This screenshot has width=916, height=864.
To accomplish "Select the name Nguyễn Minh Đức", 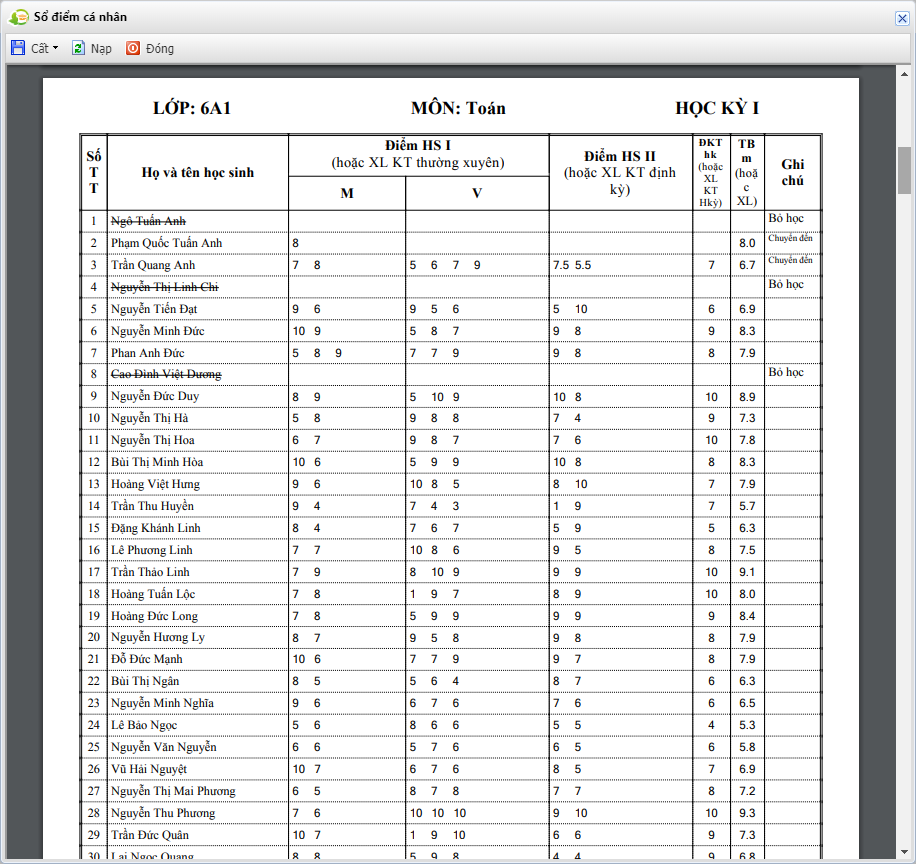I will coord(158,331).
